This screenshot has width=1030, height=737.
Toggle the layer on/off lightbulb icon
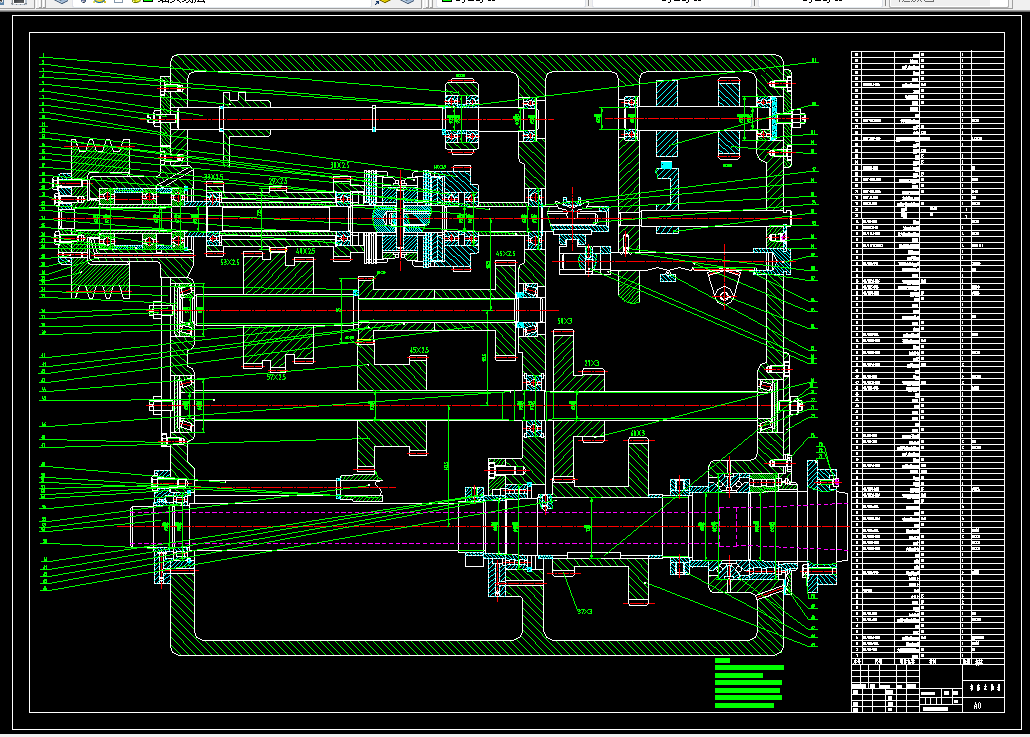83,1
